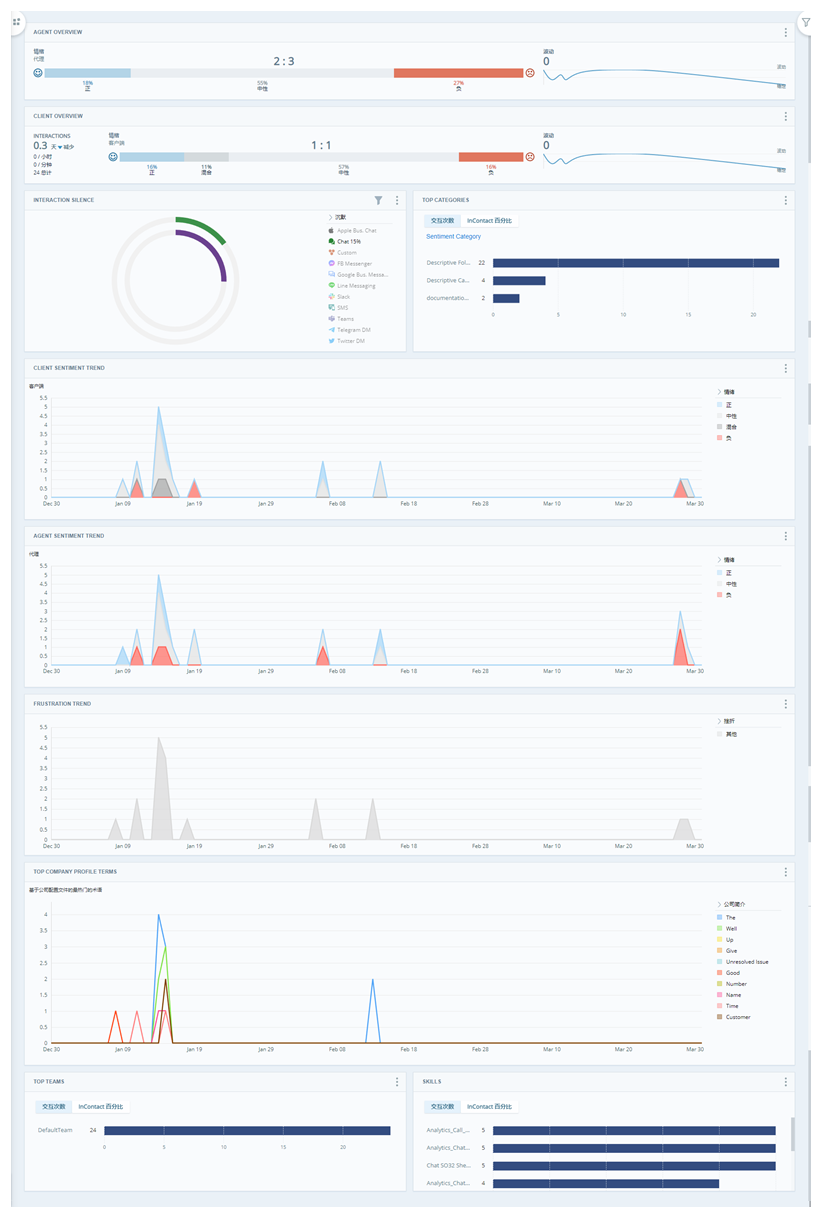Click the negative color swatch in Client Sentiment legend
This screenshot has width=823, height=1207.
point(720,438)
